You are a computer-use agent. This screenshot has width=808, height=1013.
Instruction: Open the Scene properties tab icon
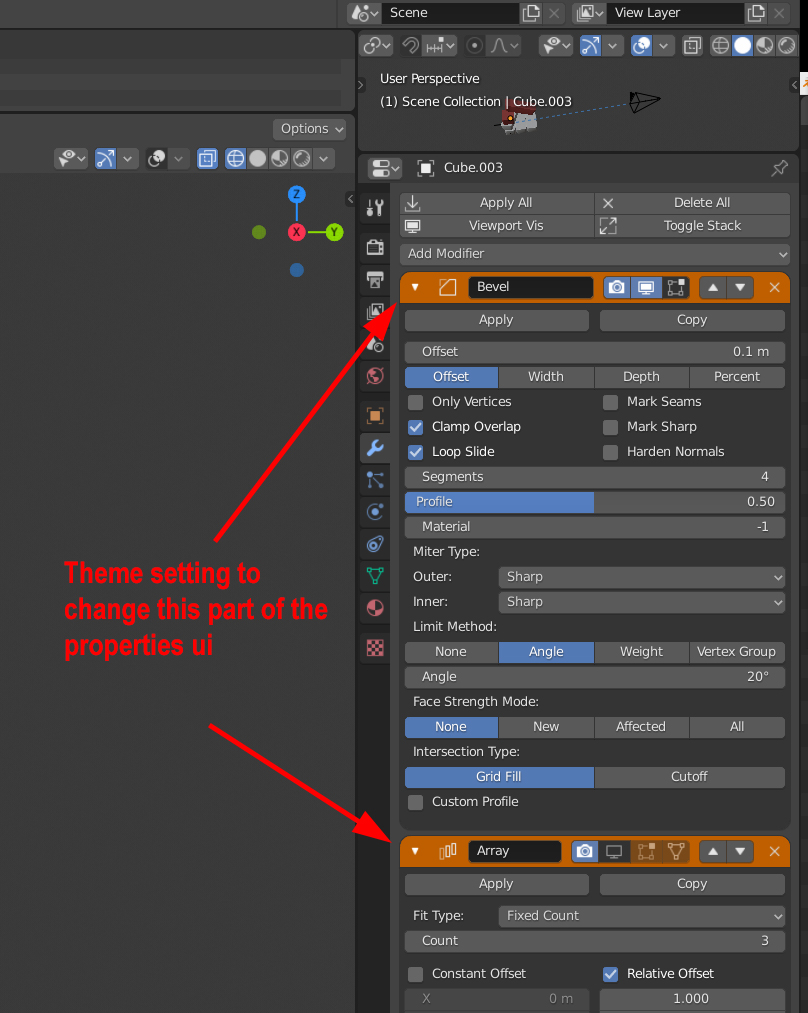click(x=375, y=344)
